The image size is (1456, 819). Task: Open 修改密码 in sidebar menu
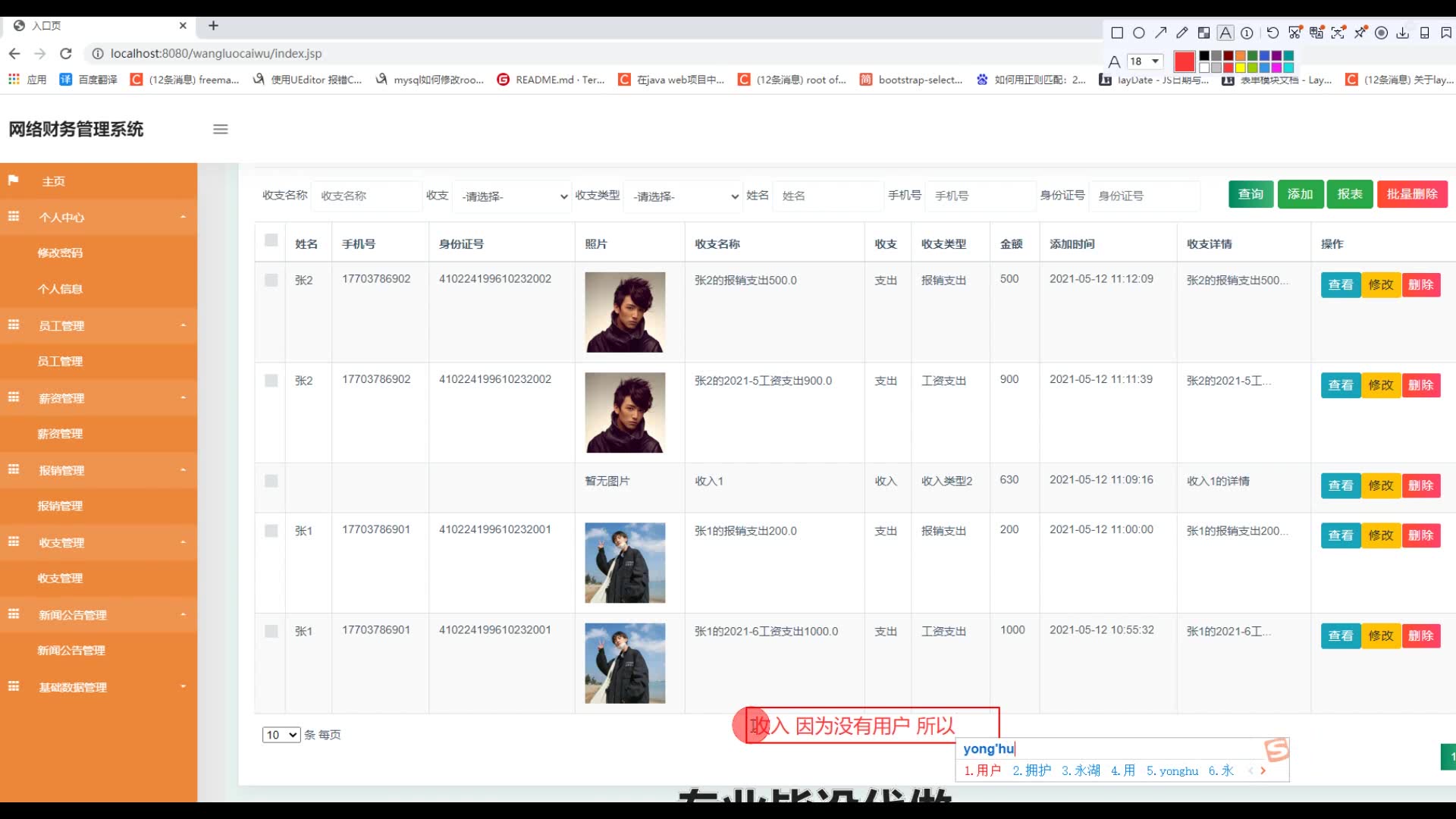coord(60,253)
